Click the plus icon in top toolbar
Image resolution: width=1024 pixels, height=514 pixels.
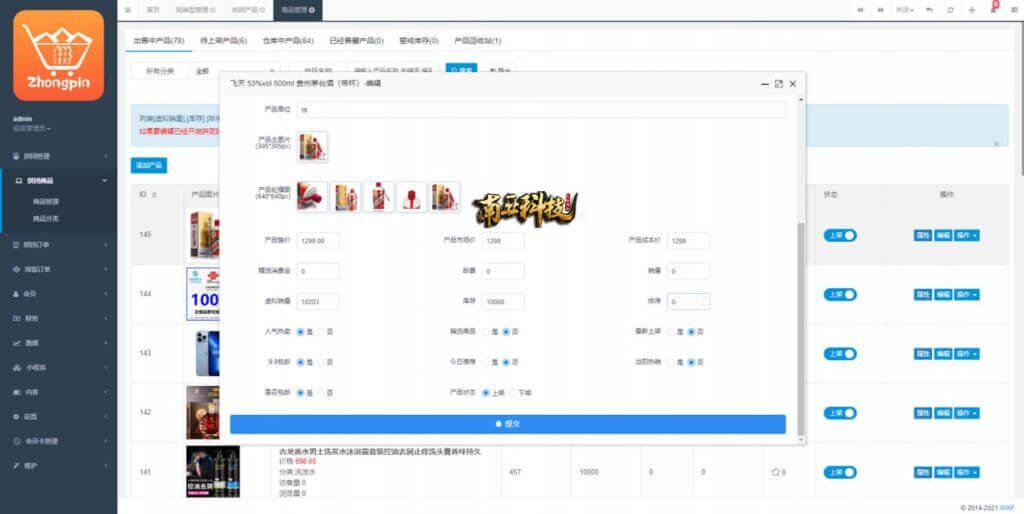[972, 9]
